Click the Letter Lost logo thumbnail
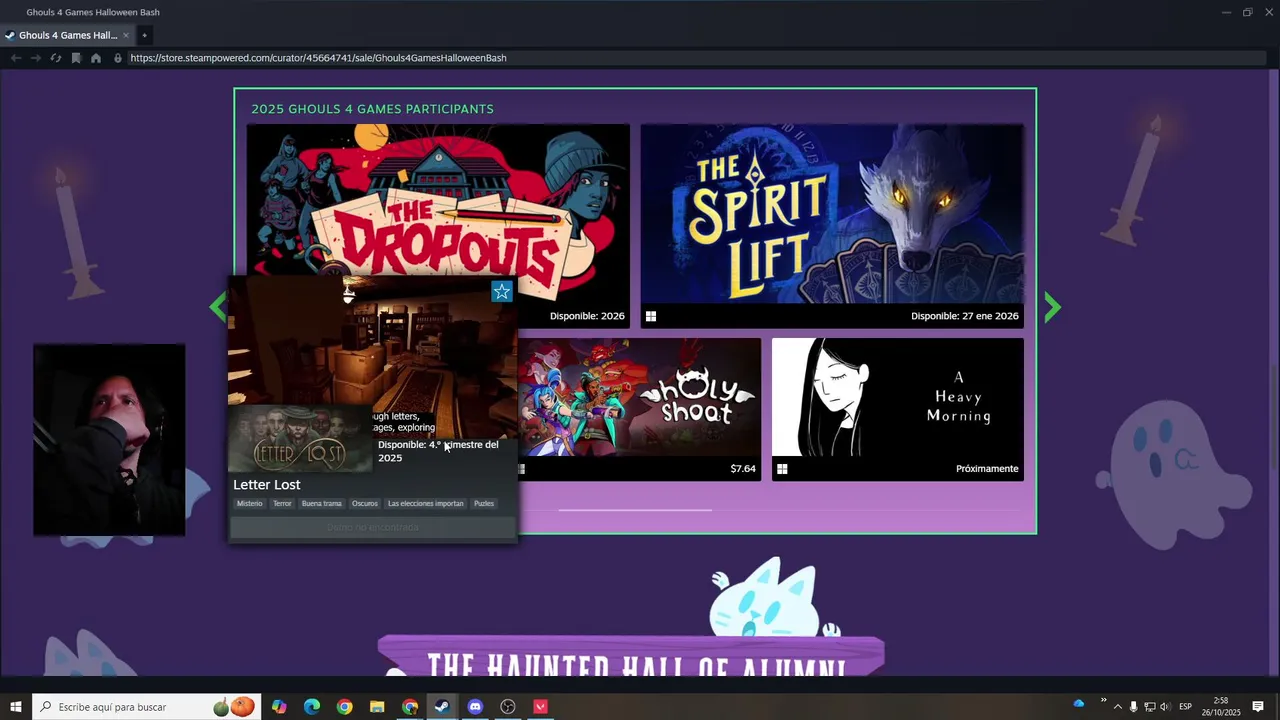 300,439
